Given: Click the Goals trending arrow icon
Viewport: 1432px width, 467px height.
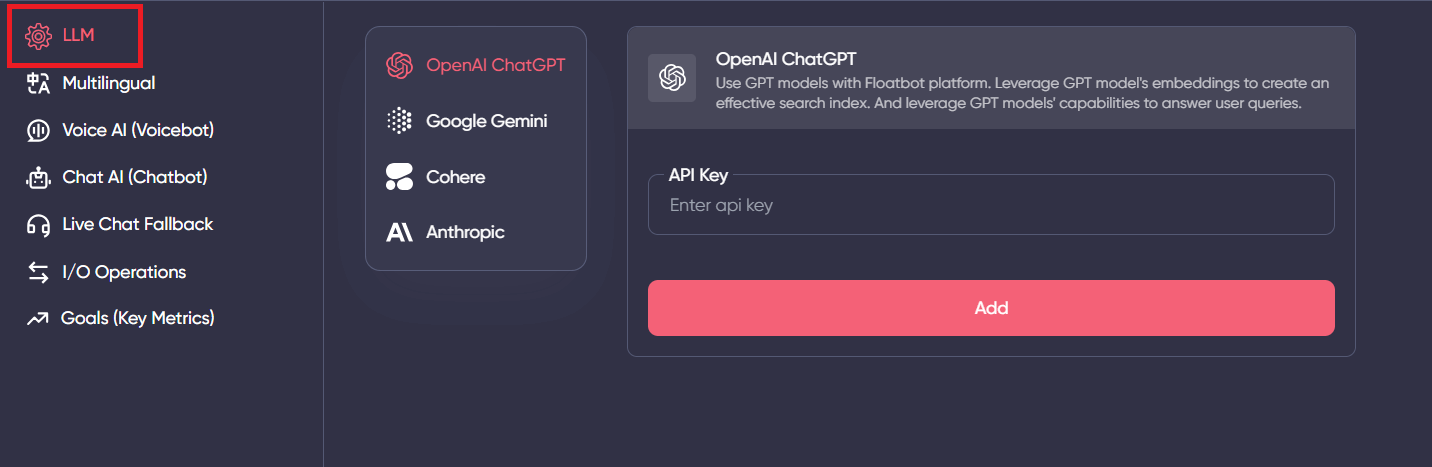Looking at the screenshot, I should pyautogui.click(x=38, y=319).
